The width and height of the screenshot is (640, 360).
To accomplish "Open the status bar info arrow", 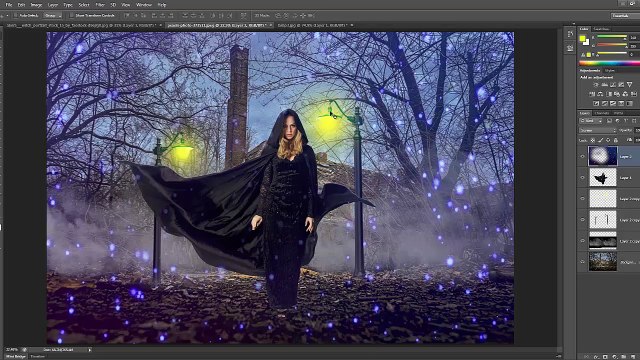I will pos(90,350).
